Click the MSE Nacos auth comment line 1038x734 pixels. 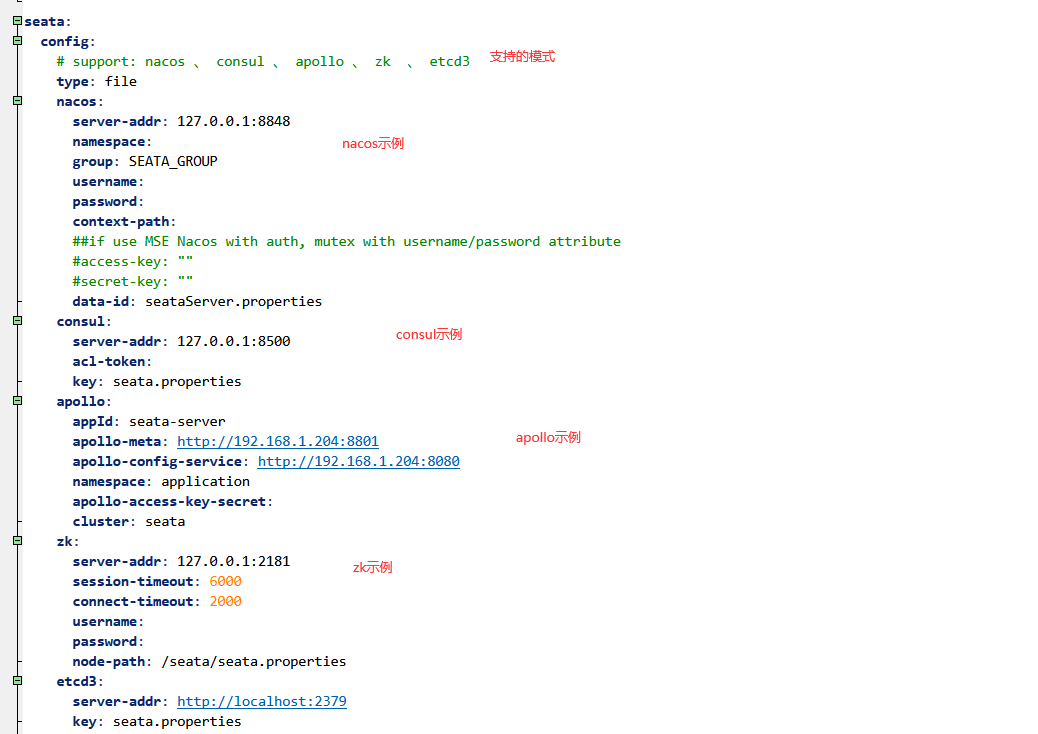pos(346,242)
